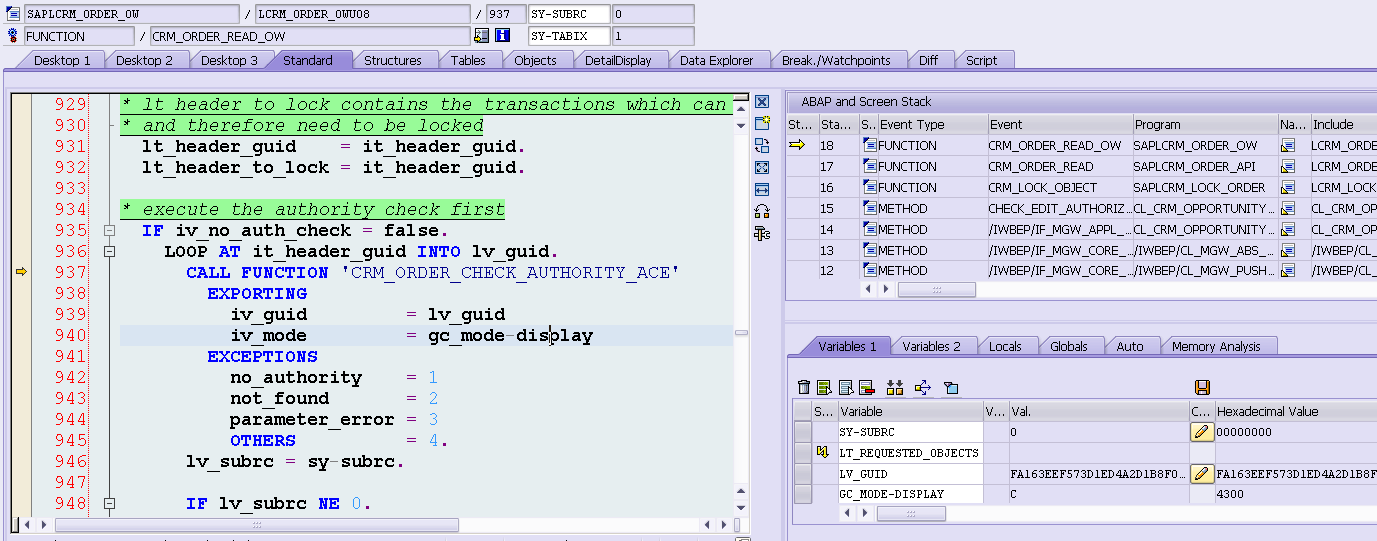Click the delete row icon with red bar

(x=866, y=387)
